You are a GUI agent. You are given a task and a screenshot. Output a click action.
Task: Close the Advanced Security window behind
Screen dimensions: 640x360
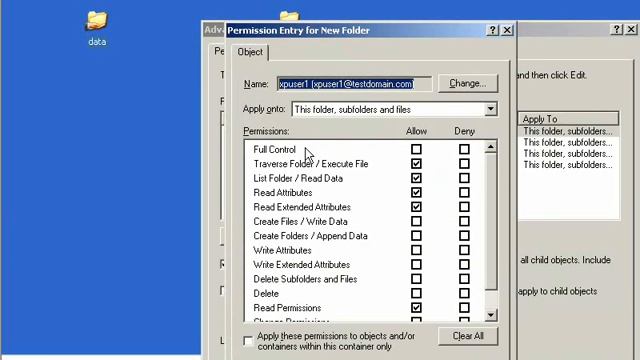[631, 29]
